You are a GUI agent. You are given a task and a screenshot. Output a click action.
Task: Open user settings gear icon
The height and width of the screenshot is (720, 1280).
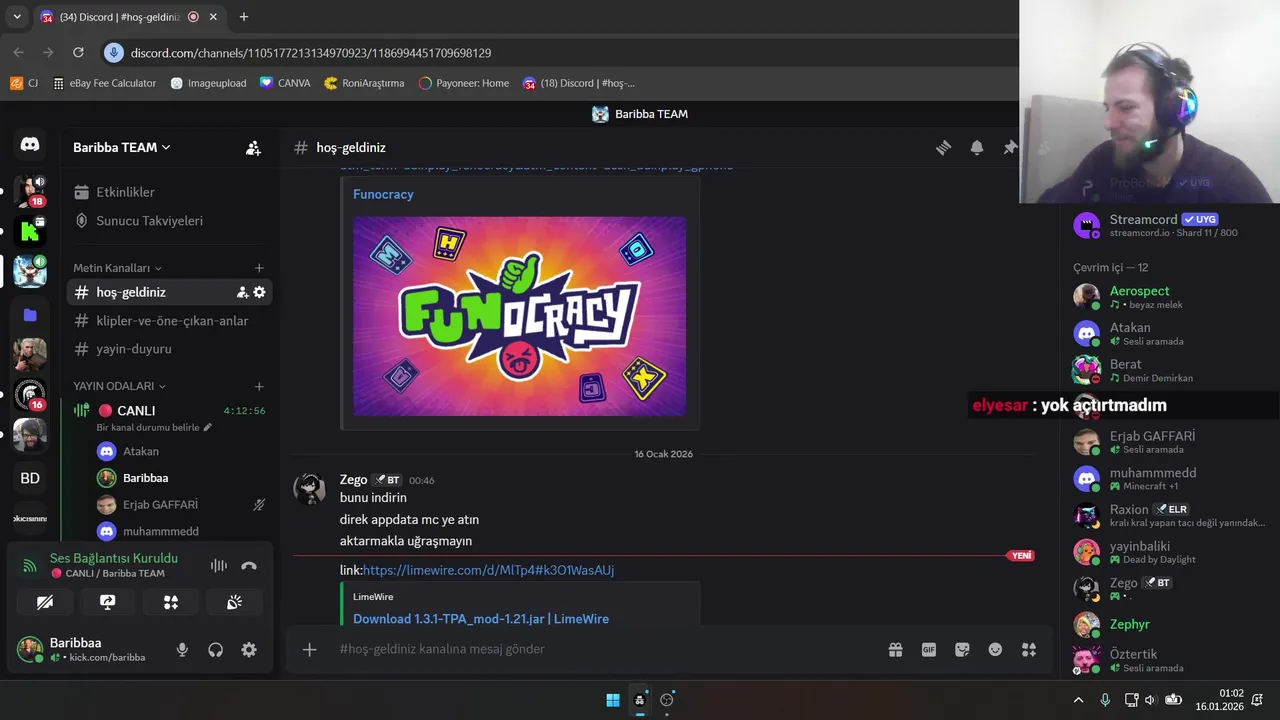tap(249, 650)
